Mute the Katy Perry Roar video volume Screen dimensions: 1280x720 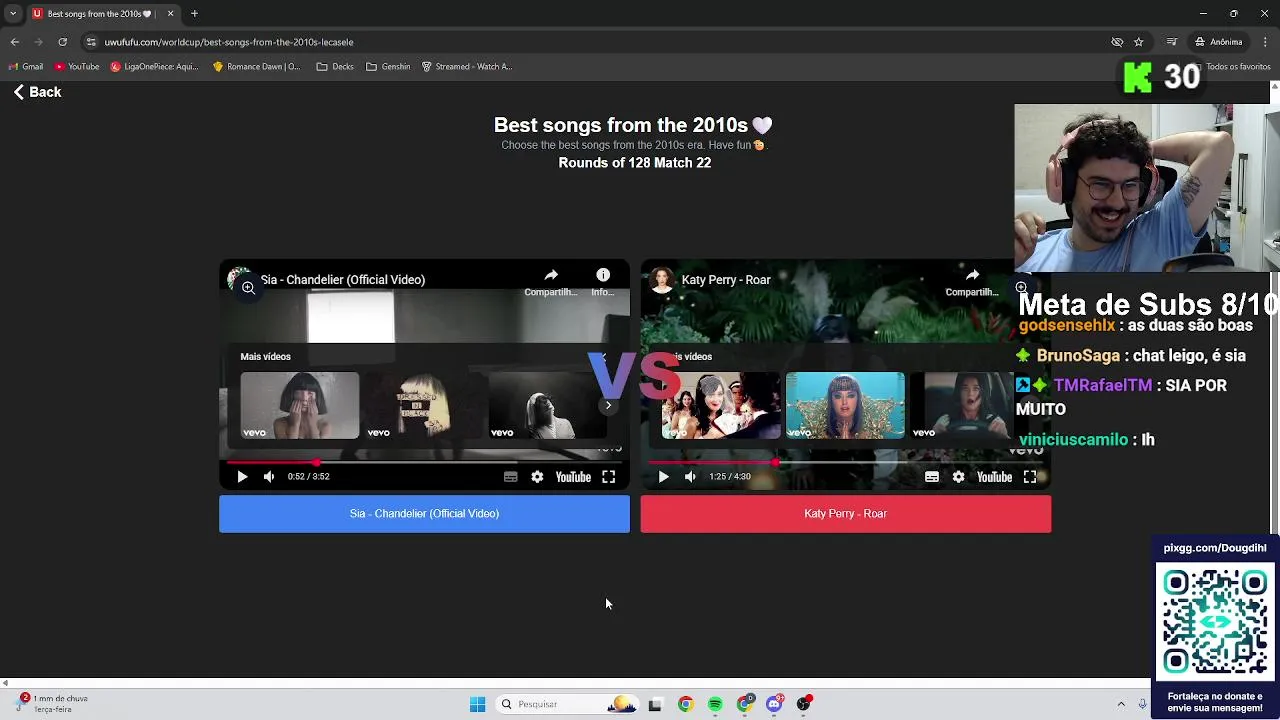[690, 477]
